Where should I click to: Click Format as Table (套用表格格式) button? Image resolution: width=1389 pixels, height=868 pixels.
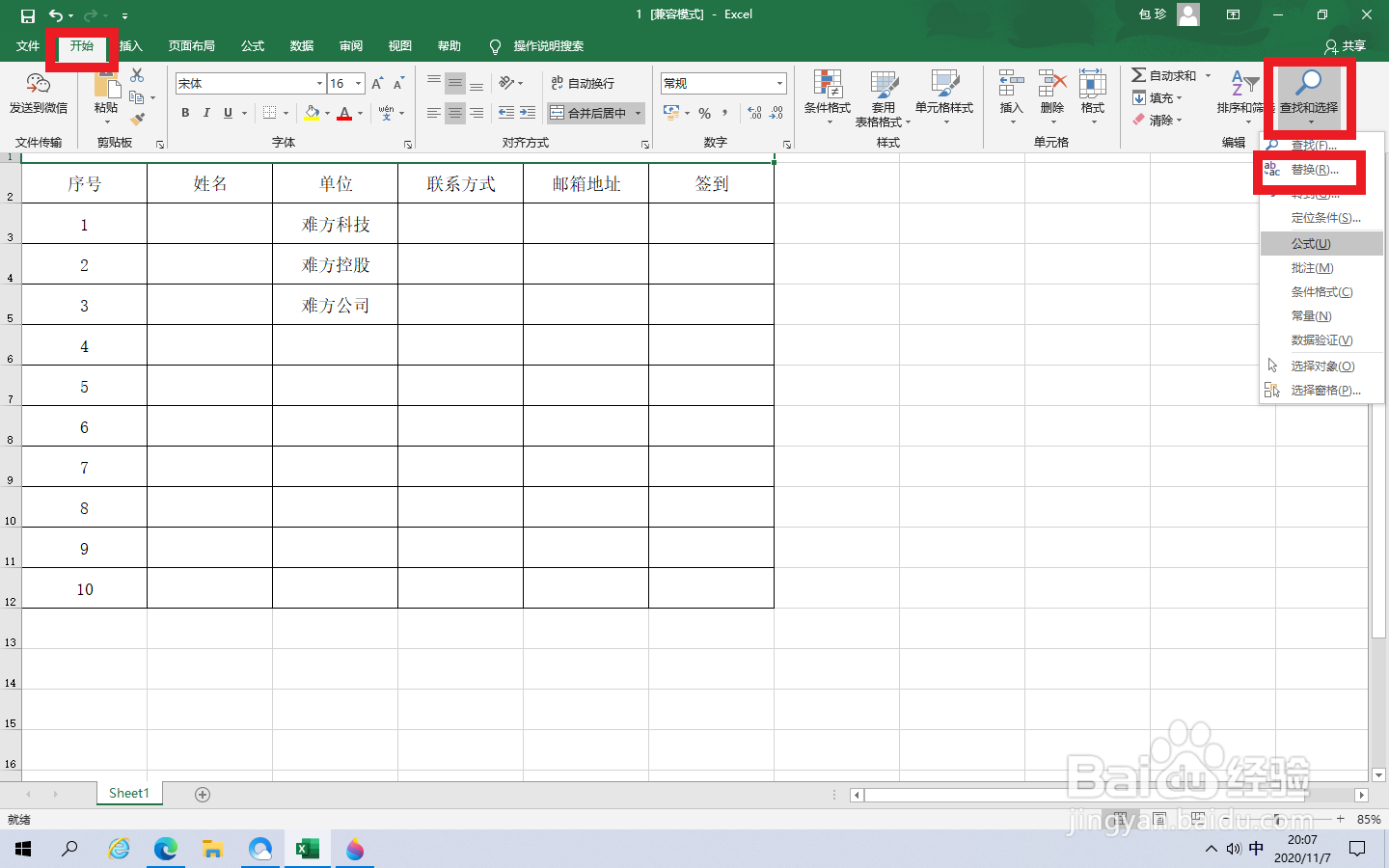(883, 97)
